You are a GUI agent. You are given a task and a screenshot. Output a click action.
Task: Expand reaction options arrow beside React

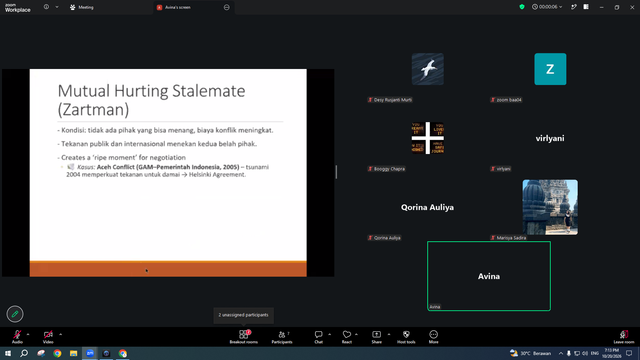pos(356,334)
